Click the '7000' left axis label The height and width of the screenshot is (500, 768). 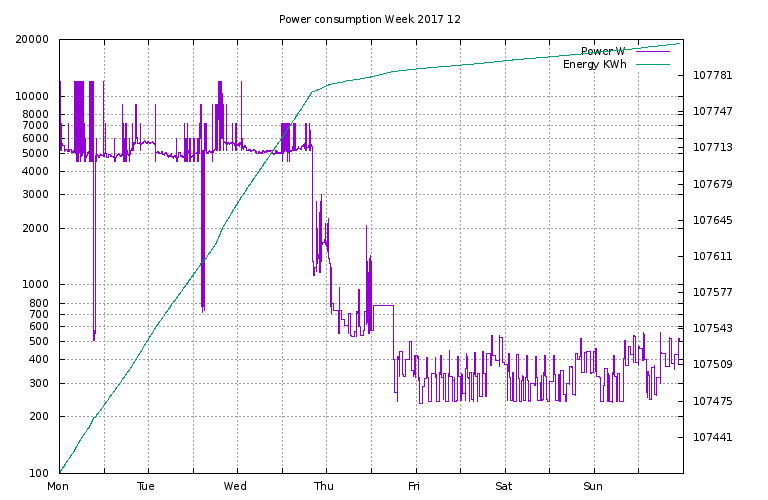pos(35,125)
